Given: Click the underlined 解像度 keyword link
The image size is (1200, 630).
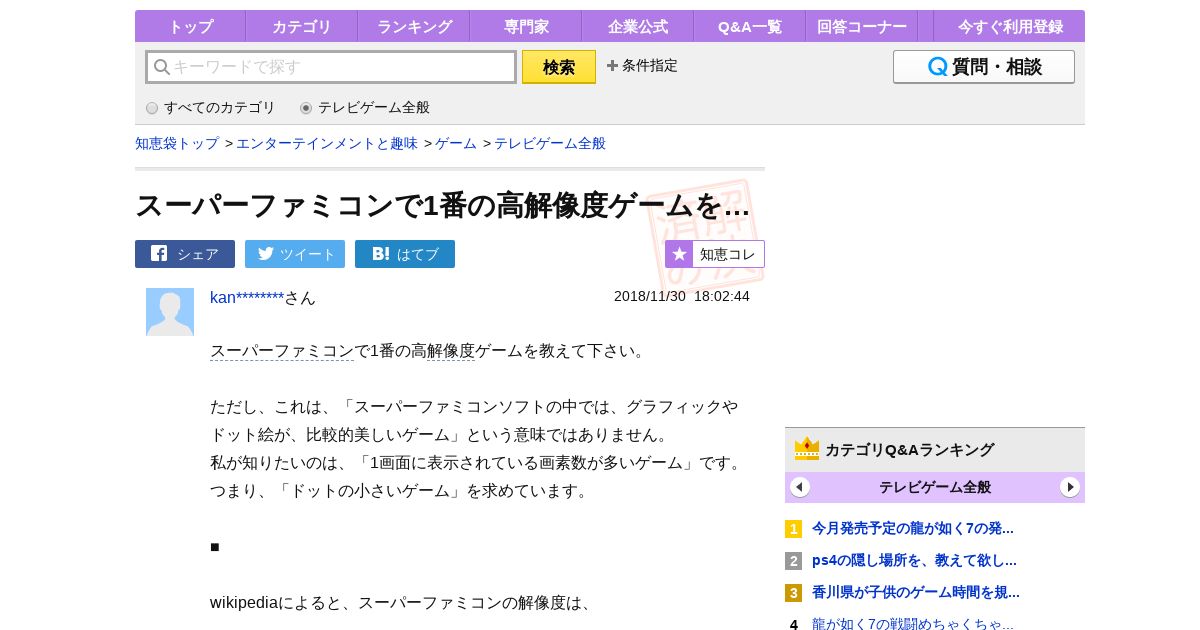Looking at the screenshot, I should coord(451,351).
